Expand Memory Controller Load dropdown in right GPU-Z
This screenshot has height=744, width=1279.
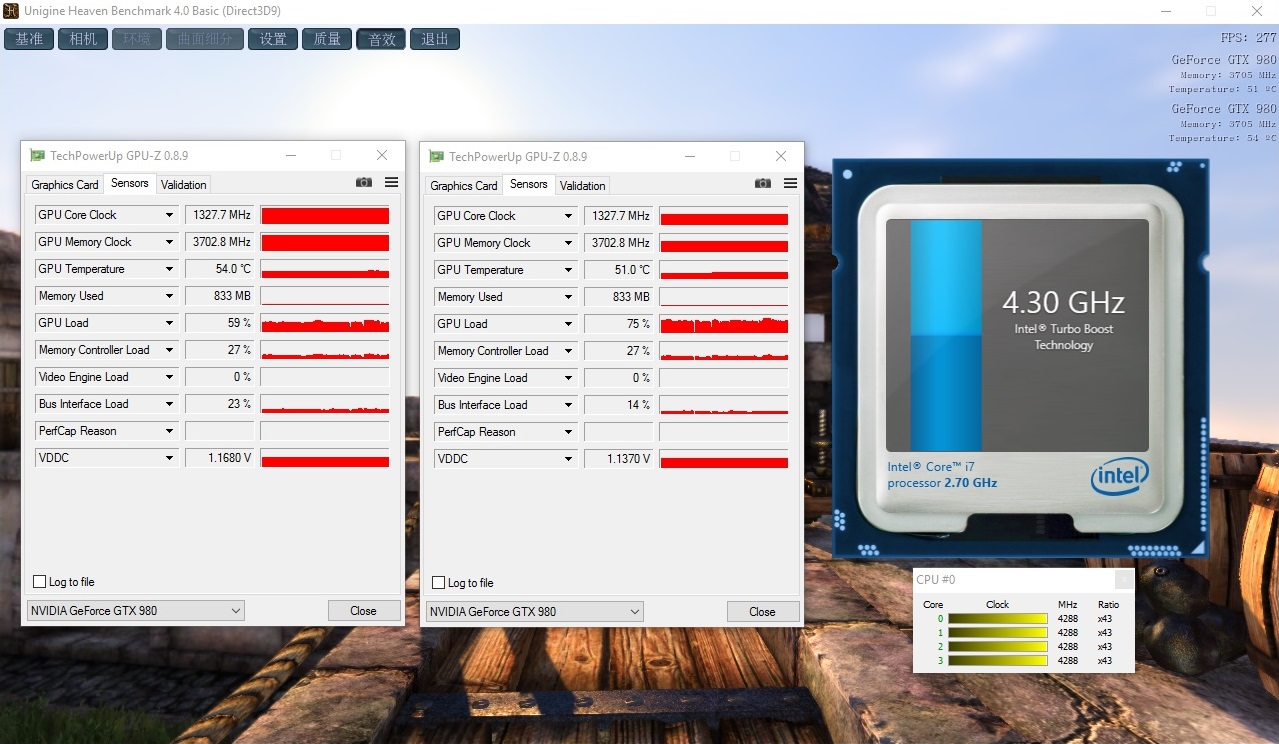(568, 351)
